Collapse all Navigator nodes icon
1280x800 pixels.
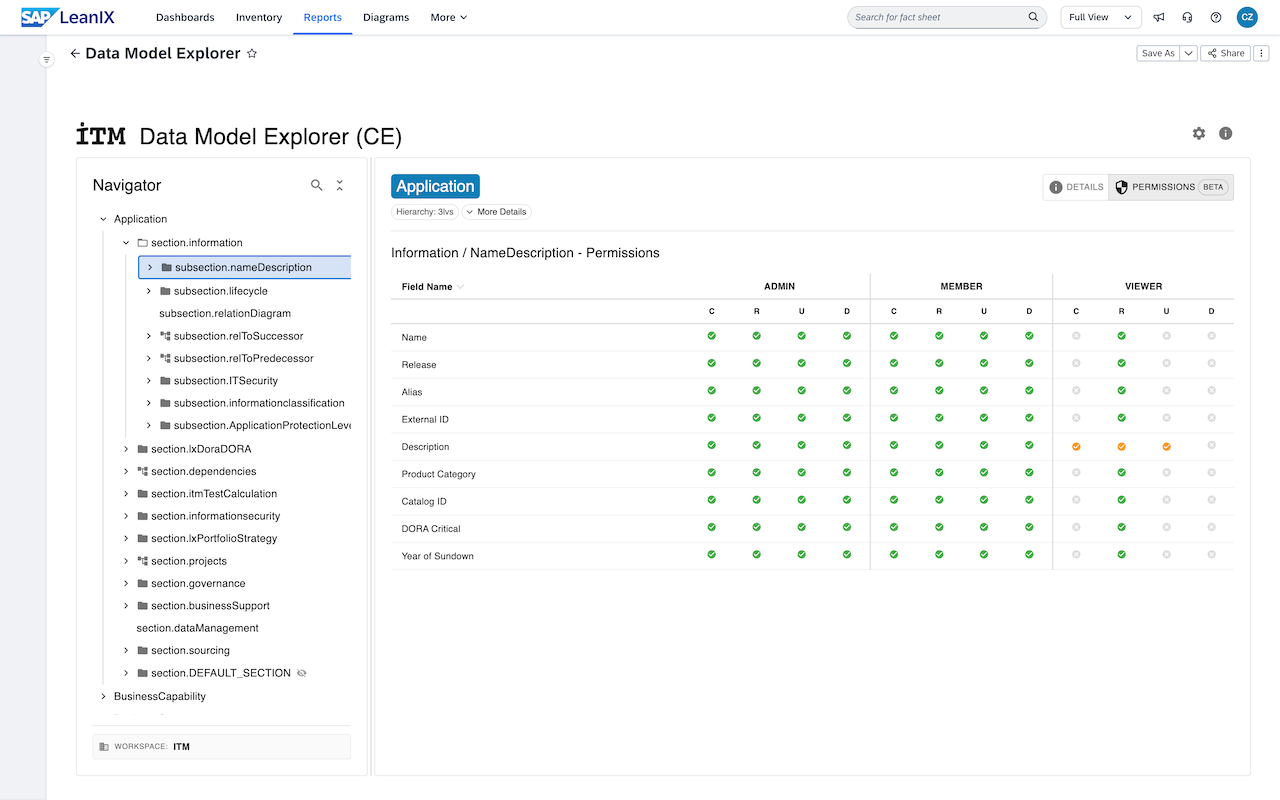coord(340,185)
